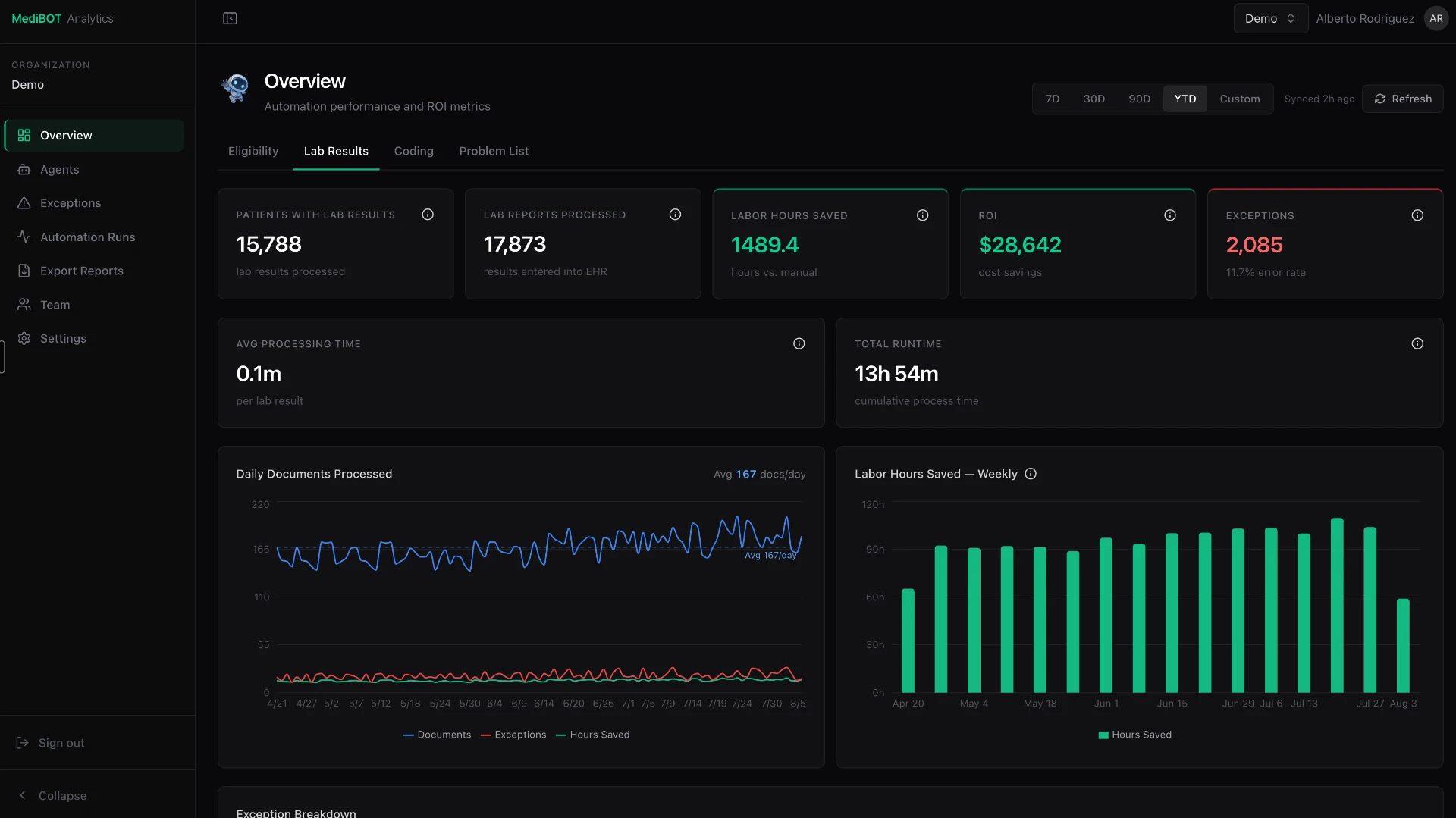Toggle Hours Saved line legend in daily chart

point(593,735)
